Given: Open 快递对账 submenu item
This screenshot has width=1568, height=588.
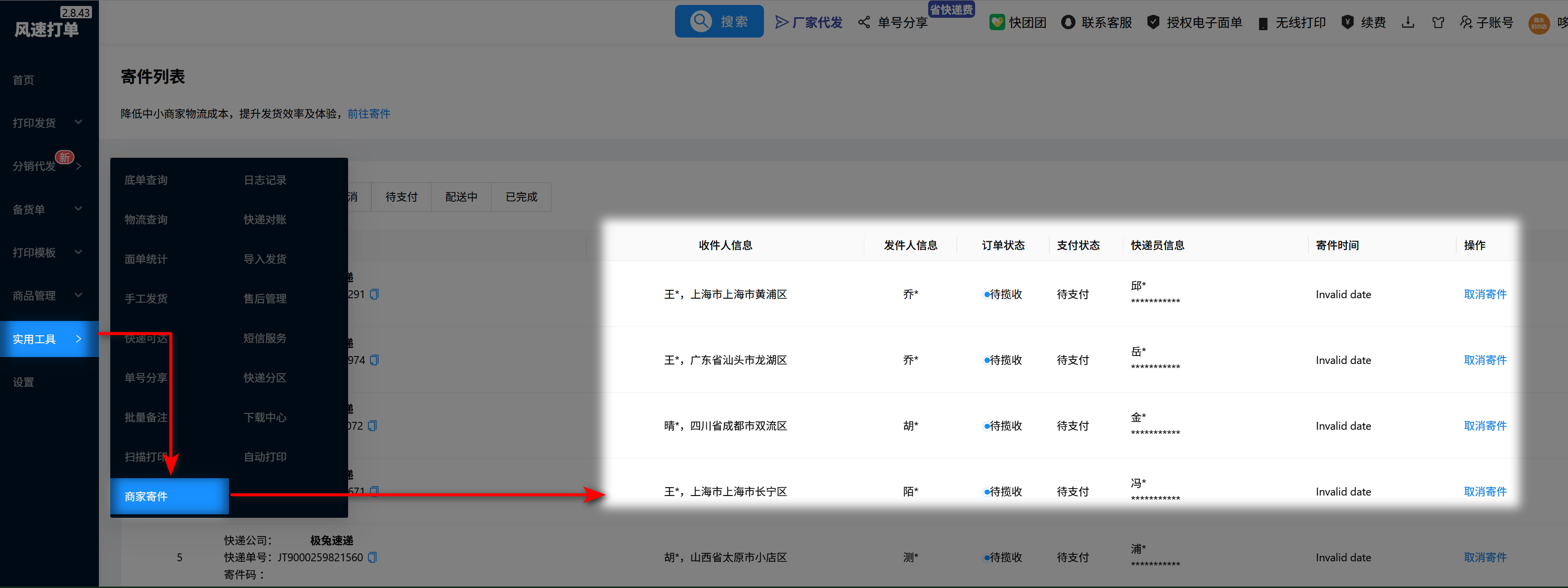Looking at the screenshot, I should pyautogui.click(x=265, y=219).
